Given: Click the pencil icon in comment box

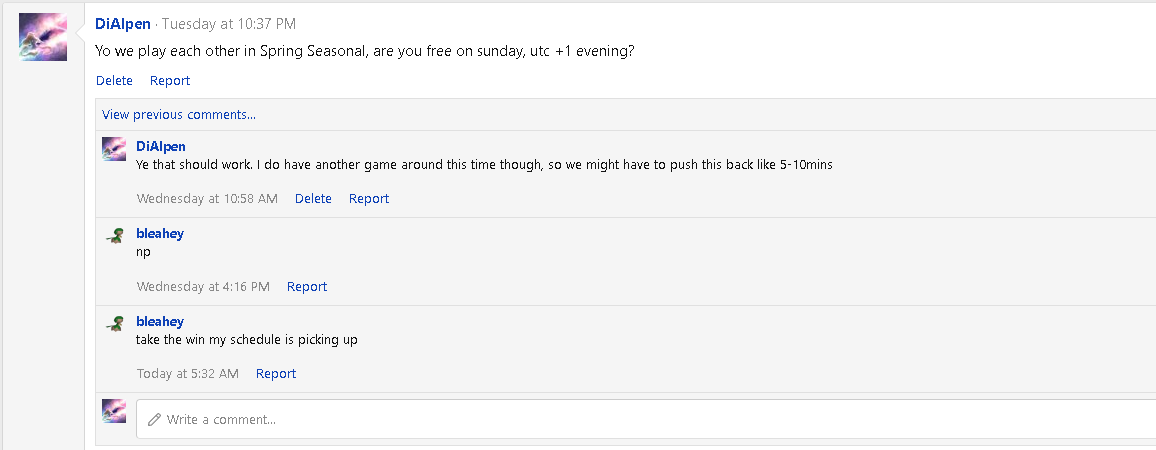Looking at the screenshot, I should pyautogui.click(x=154, y=419).
